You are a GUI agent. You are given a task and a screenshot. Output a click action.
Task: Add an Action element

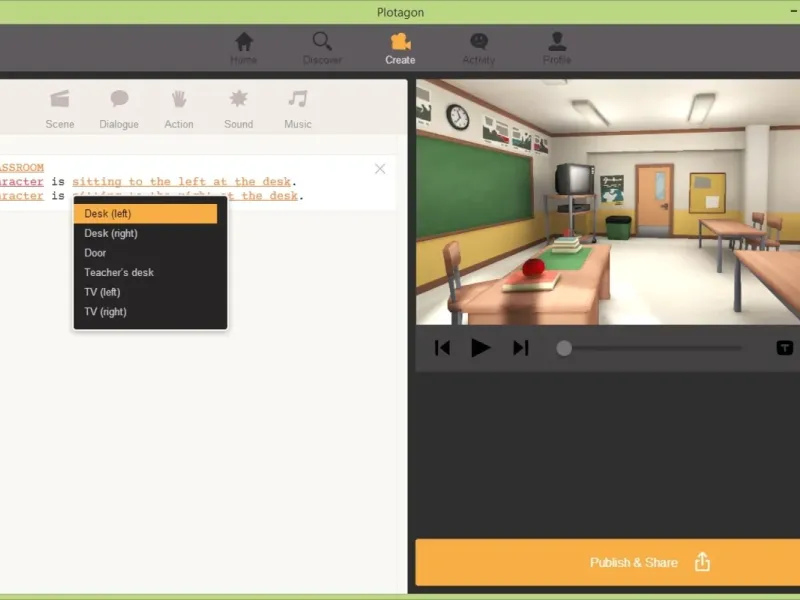click(179, 109)
